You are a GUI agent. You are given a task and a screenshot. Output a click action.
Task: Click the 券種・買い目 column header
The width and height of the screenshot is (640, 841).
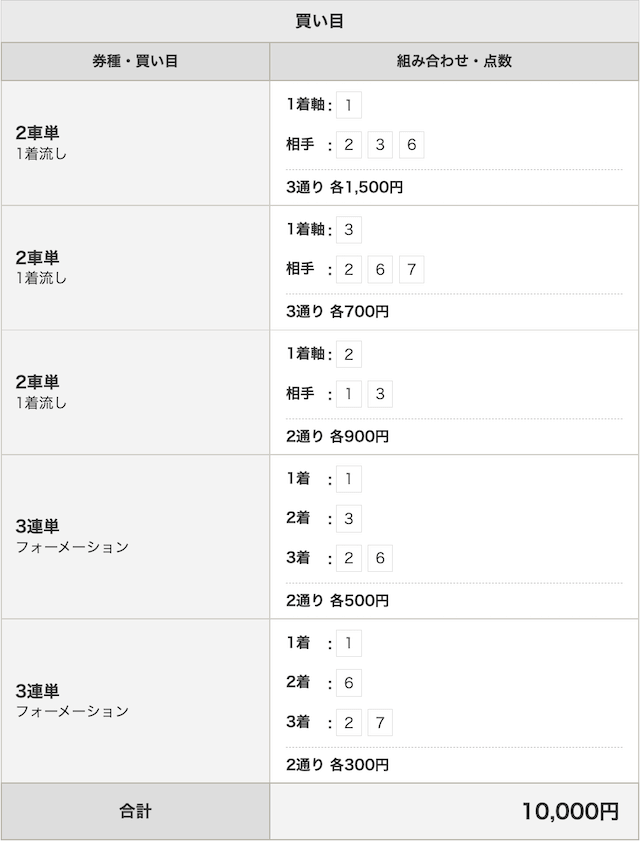pos(135,61)
